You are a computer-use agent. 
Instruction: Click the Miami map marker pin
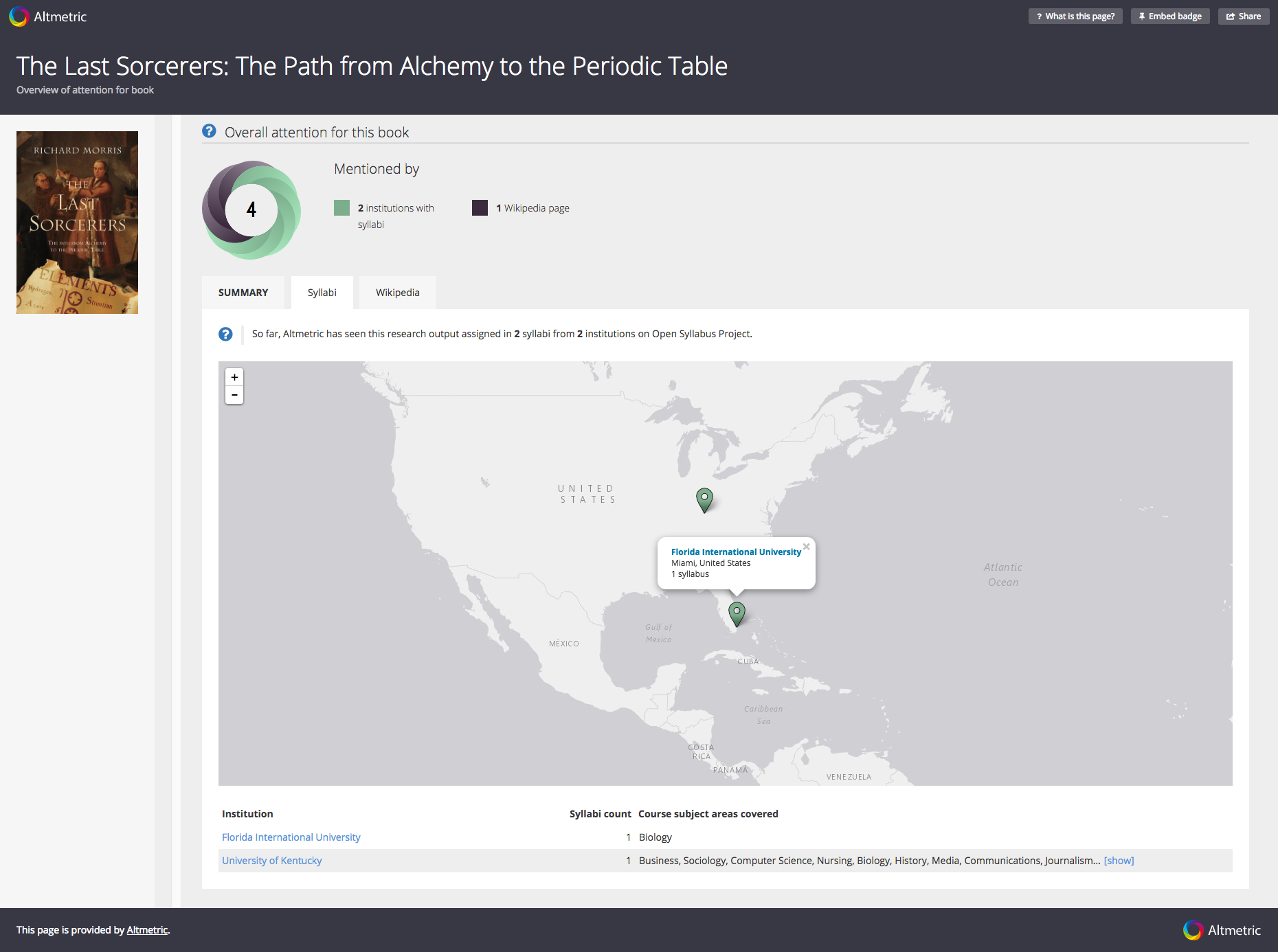[737, 614]
